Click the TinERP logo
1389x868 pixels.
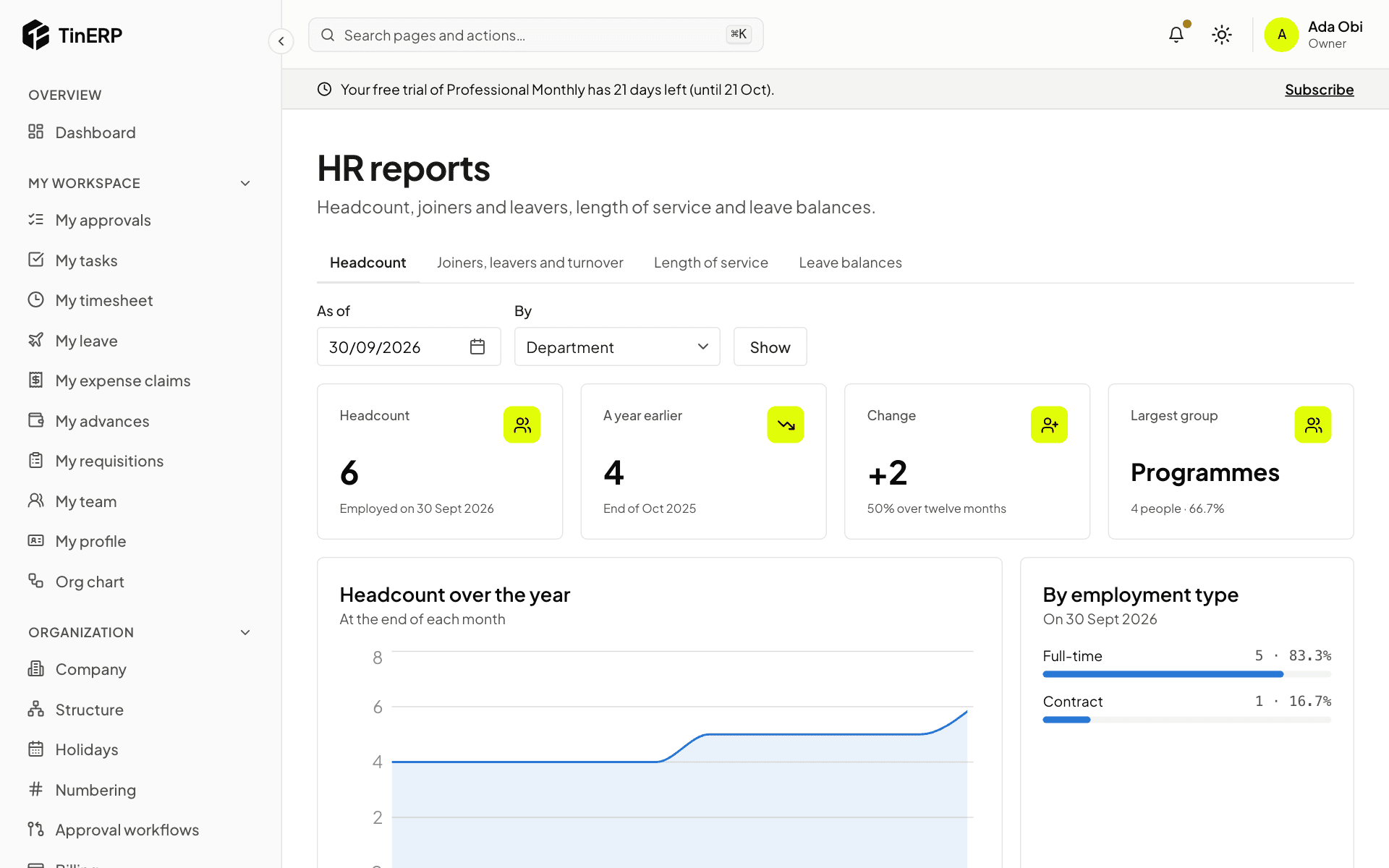pyautogui.click(x=72, y=35)
